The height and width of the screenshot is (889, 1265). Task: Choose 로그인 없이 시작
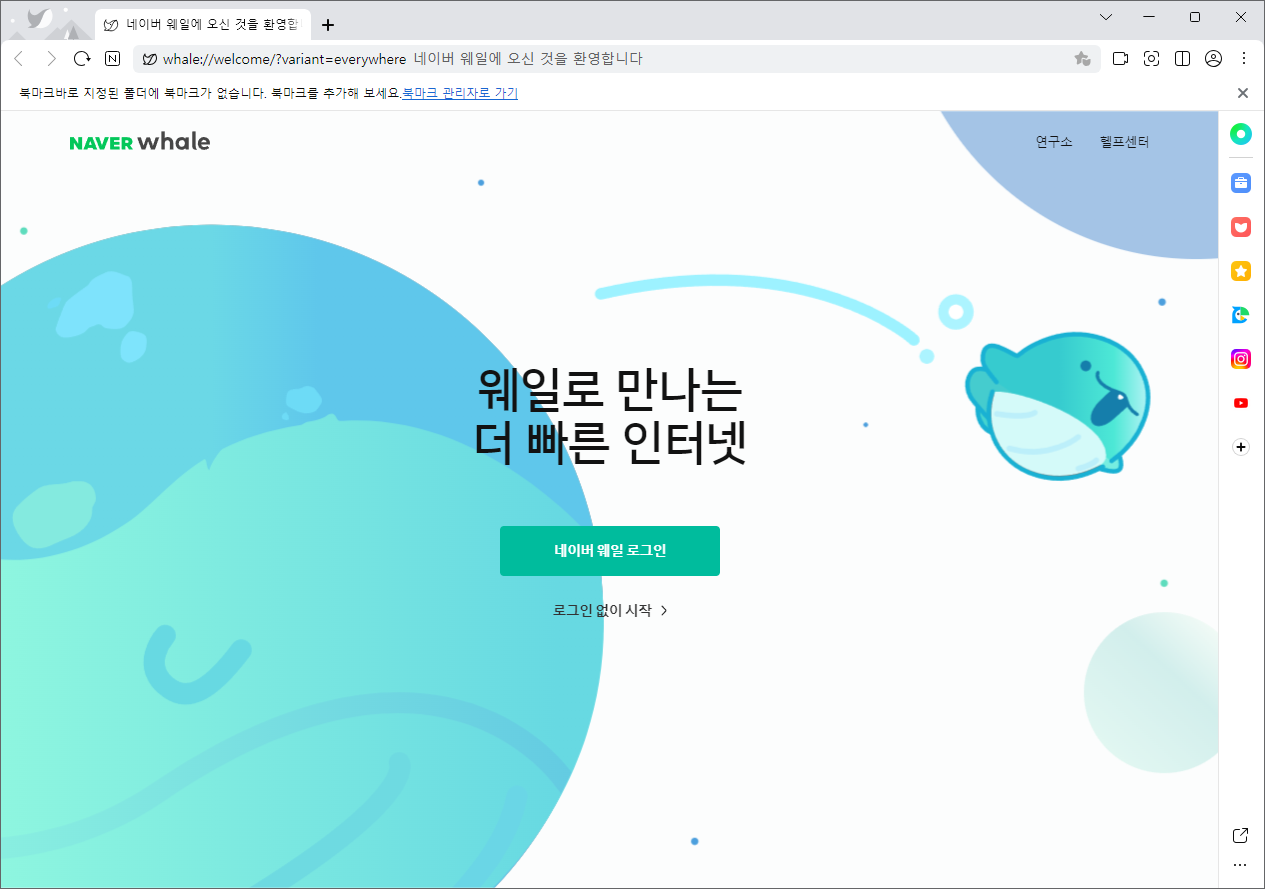610,610
